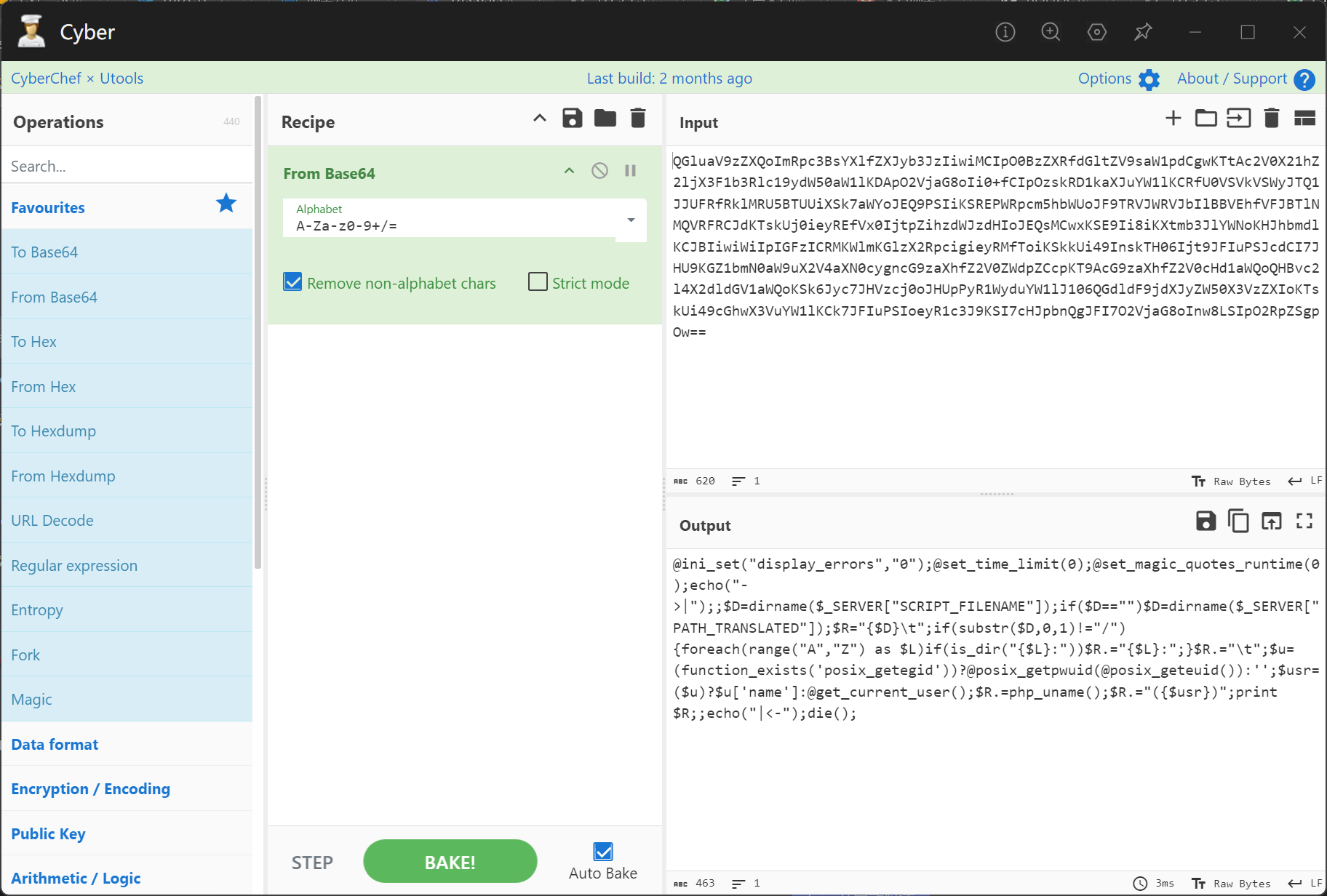Click the hexagon settings icon in title bar
This screenshot has height=896, width=1327.
point(1097,32)
